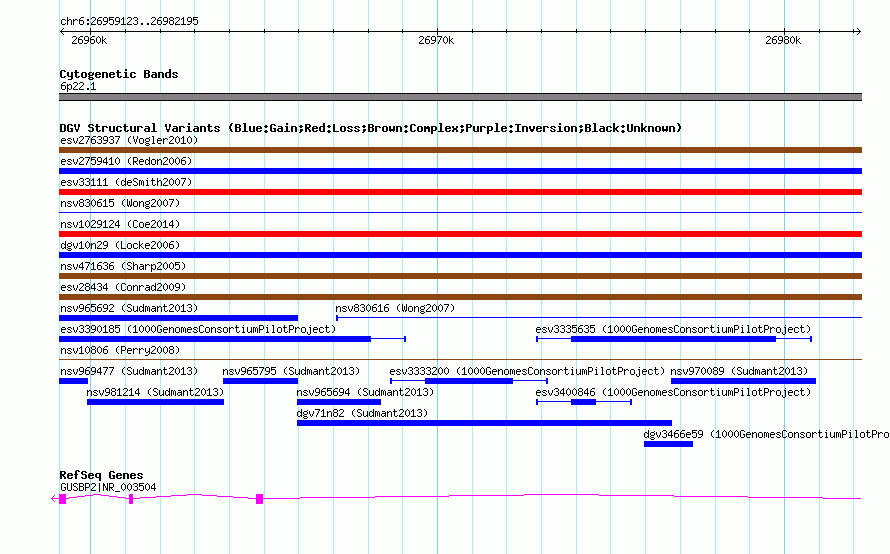Open the dgv10n29 (Locke2006) label
Viewport: 890px width, 554px height.
120,245
